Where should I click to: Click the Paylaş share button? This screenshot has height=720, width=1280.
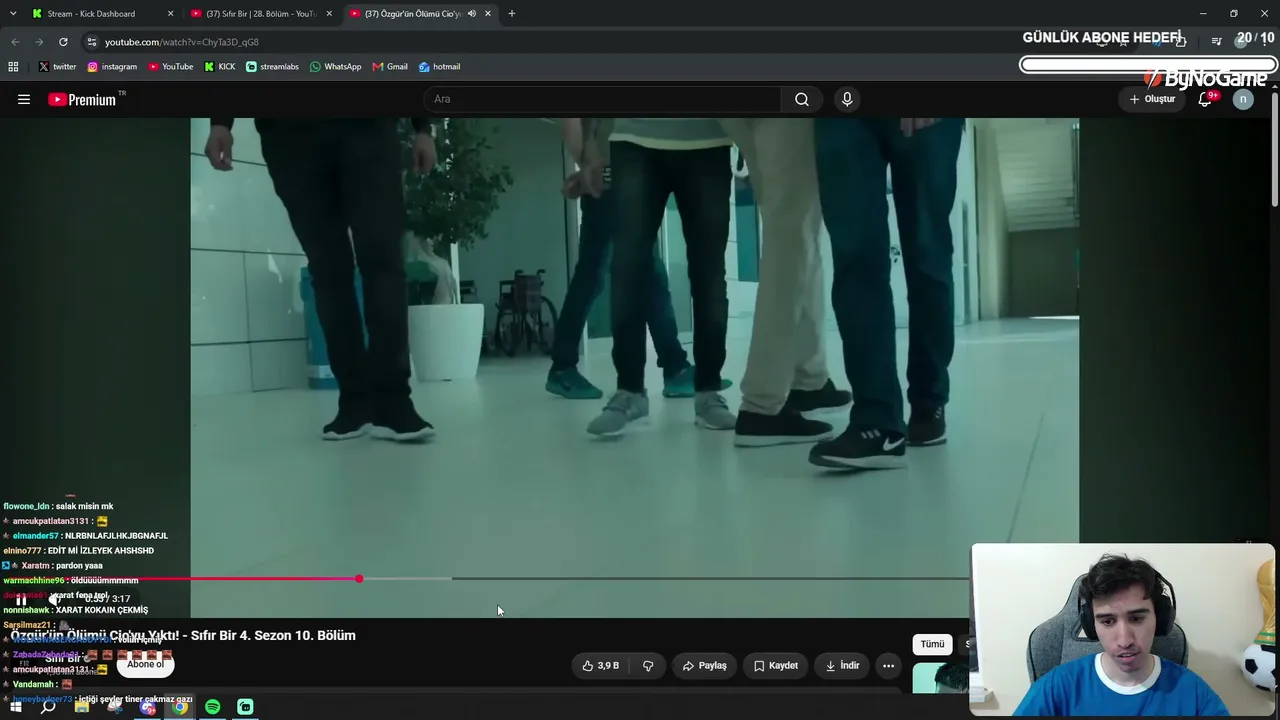pyautogui.click(x=704, y=665)
